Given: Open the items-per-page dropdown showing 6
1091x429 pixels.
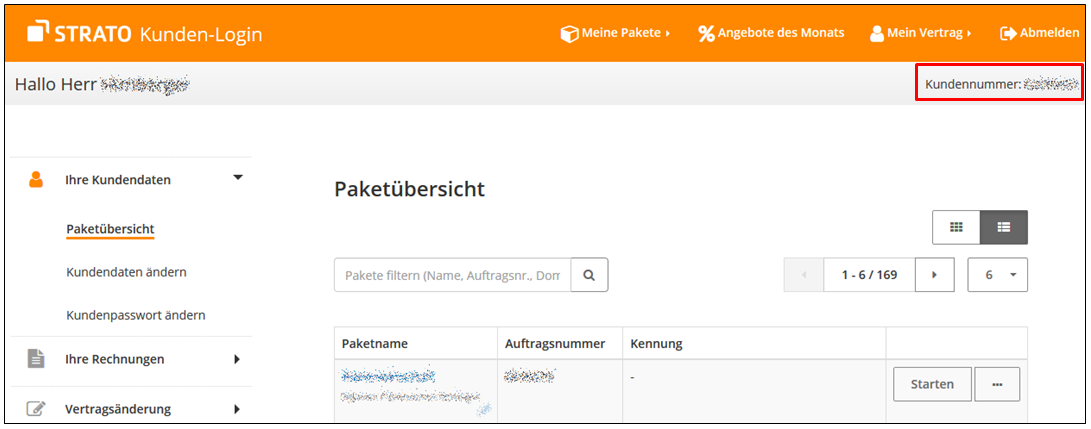Looking at the screenshot, I should coord(998,275).
